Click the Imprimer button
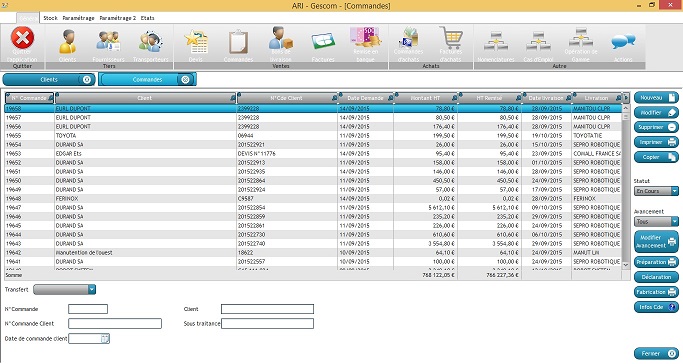The image size is (683, 364). point(656,142)
